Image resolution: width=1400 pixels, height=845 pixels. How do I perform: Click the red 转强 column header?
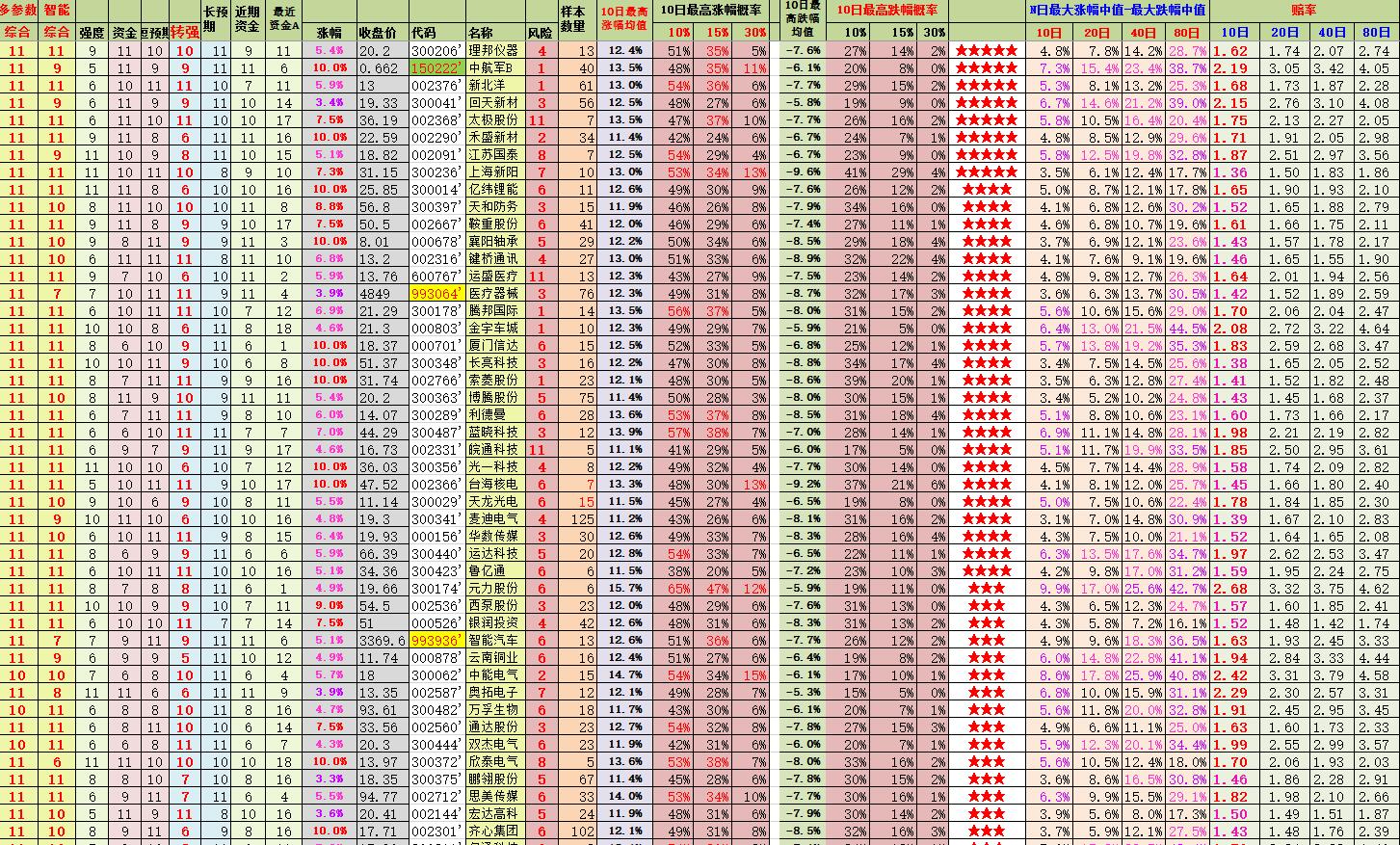(x=185, y=32)
